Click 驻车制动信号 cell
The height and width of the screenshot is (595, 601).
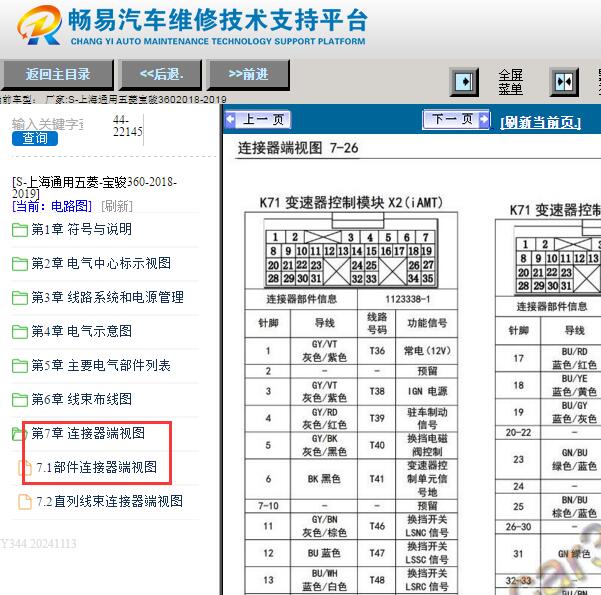tap(427, 418)
